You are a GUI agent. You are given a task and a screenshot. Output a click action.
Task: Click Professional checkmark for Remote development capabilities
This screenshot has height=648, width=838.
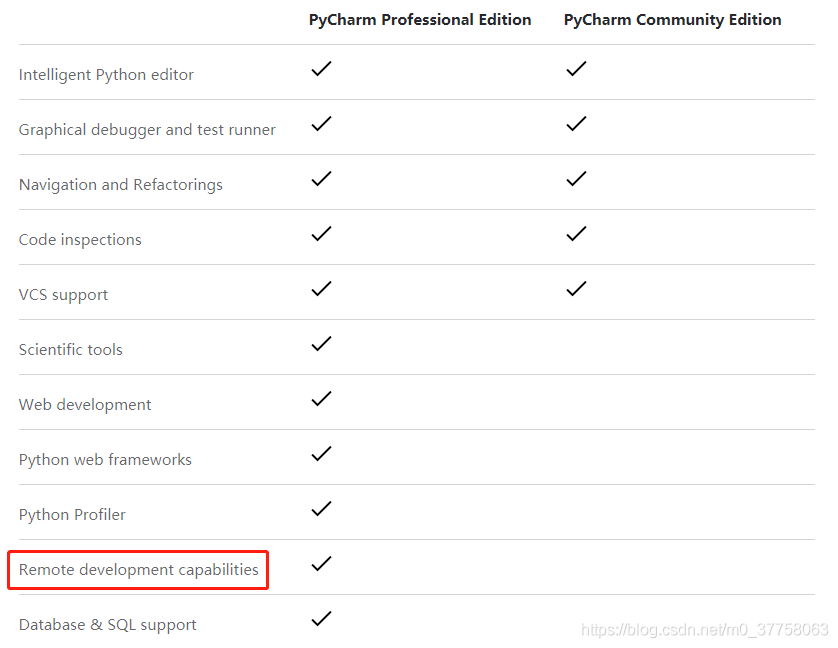321,564
